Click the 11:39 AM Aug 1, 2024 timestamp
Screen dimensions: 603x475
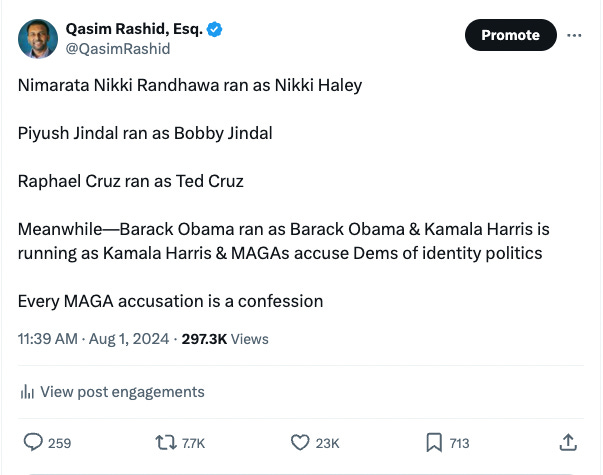coord(93,339)
